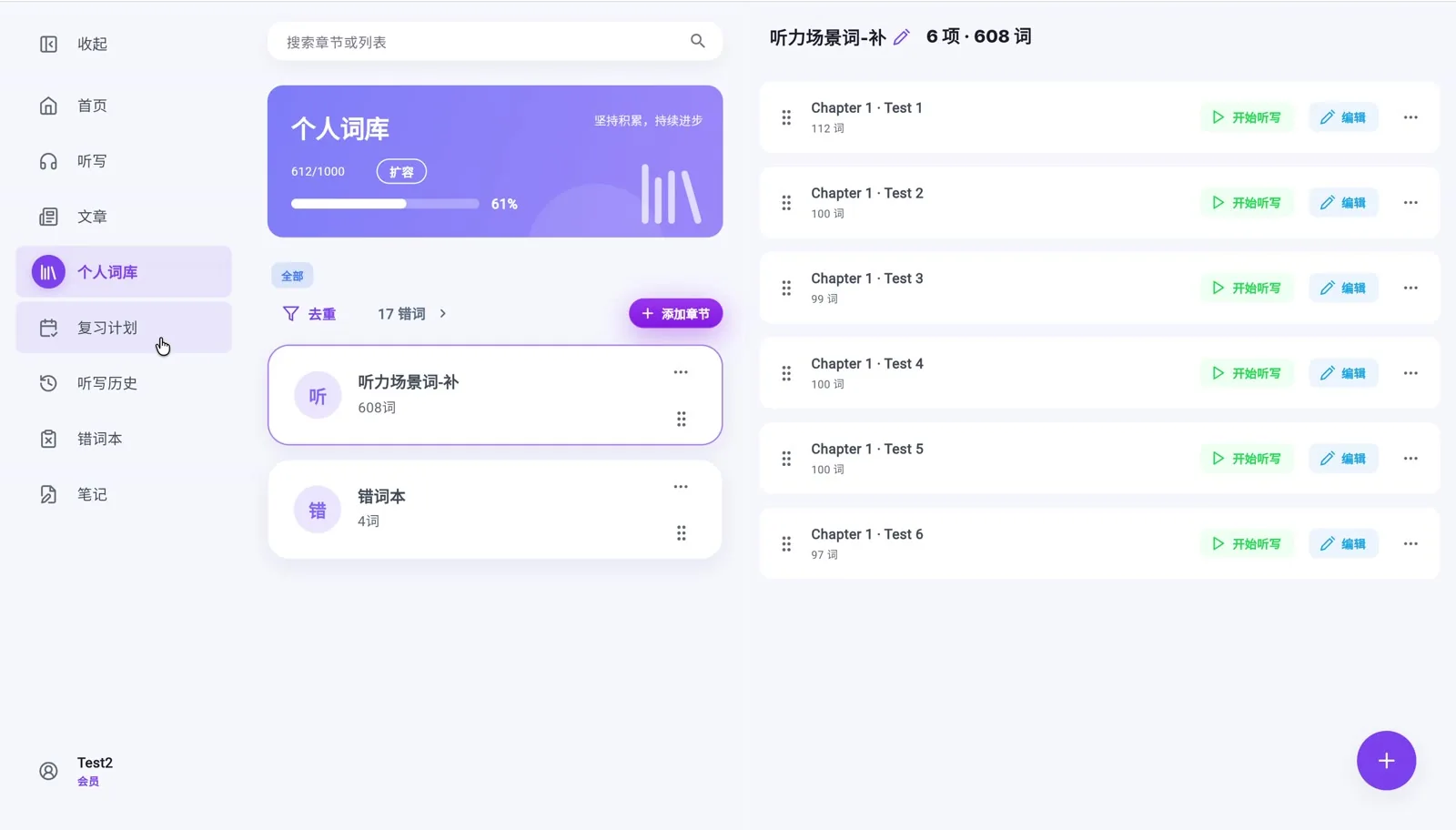The image size is (1456, 830).
Task: Select the 全部 filter tag
Action: point(292,276)
